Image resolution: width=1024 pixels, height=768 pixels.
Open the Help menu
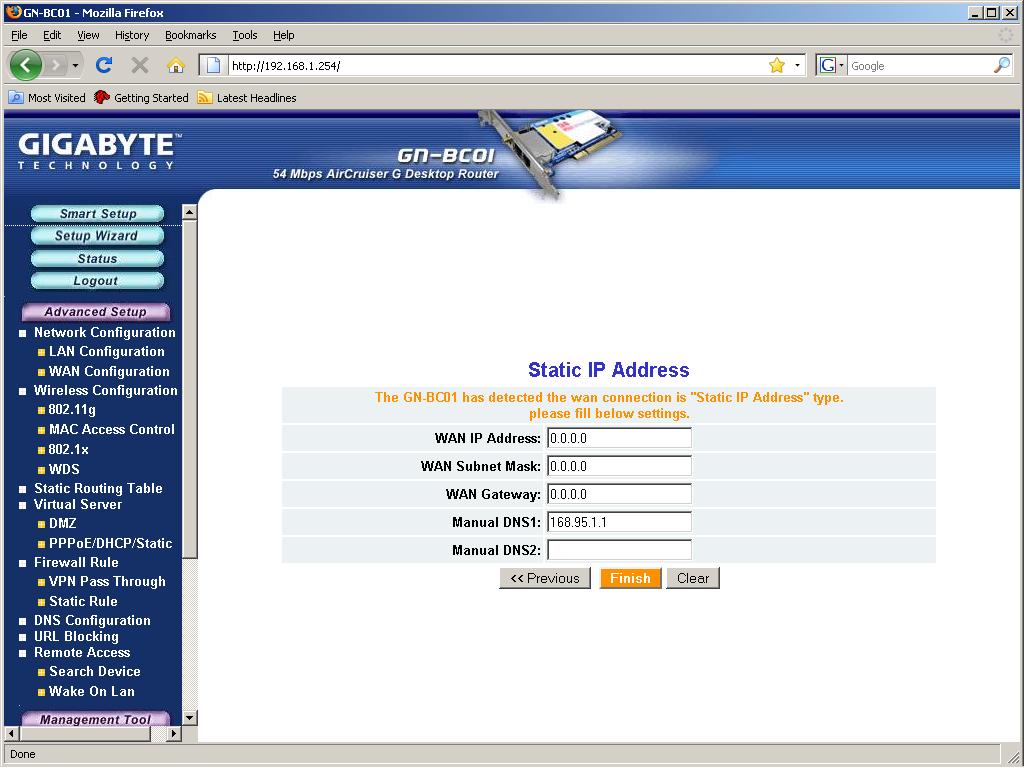(283, 35)
